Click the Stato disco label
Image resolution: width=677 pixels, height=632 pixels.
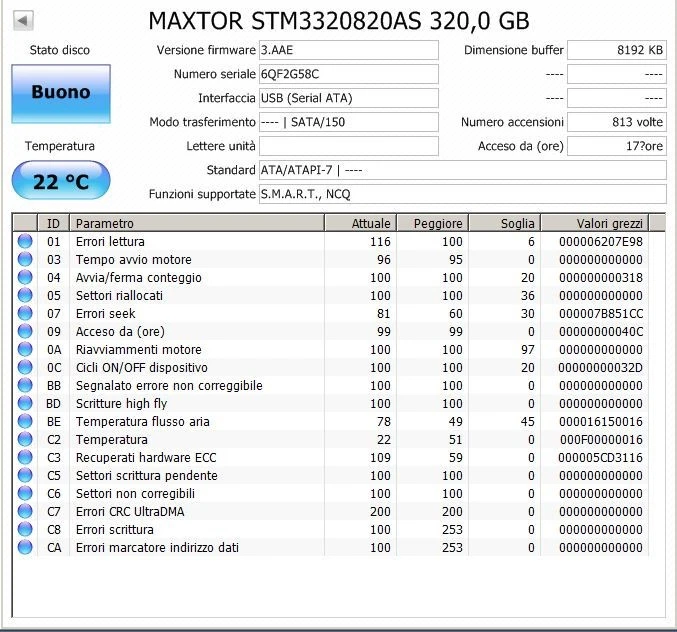coord(60,50)
